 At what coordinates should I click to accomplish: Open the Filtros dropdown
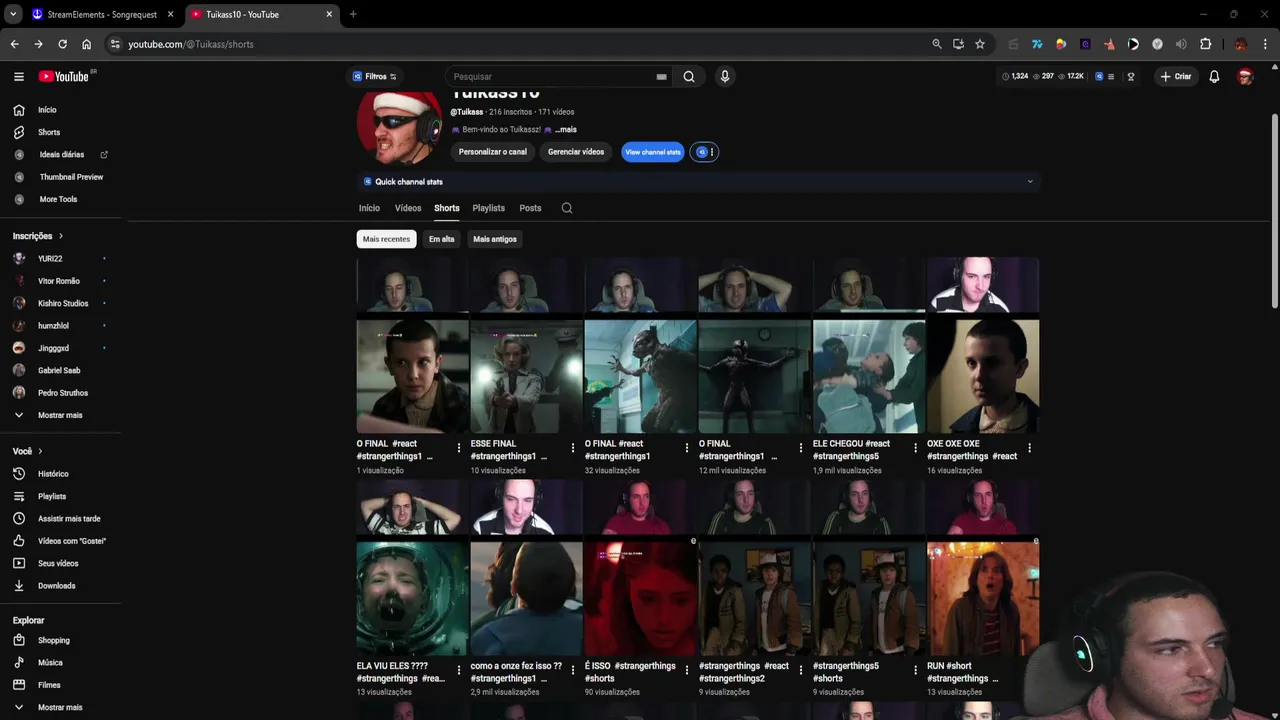(x=375, y=76)
